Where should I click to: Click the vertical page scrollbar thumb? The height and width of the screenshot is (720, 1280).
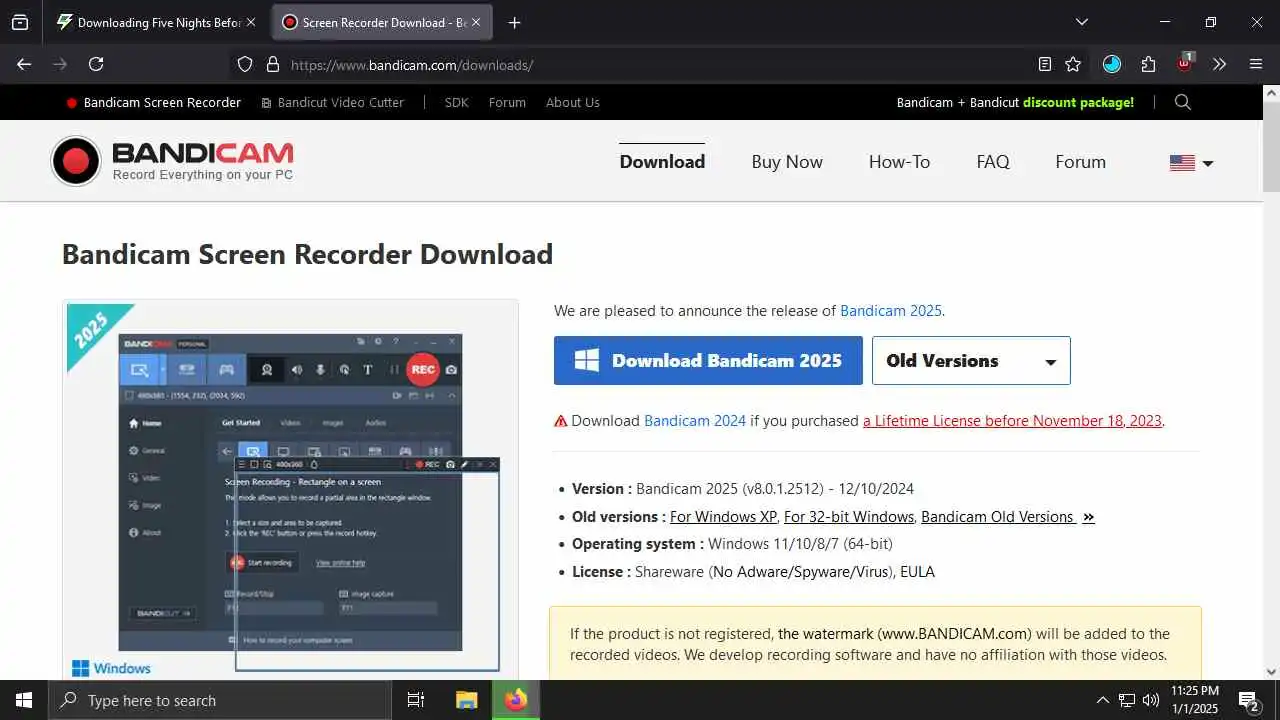[x=1271, y=148]
